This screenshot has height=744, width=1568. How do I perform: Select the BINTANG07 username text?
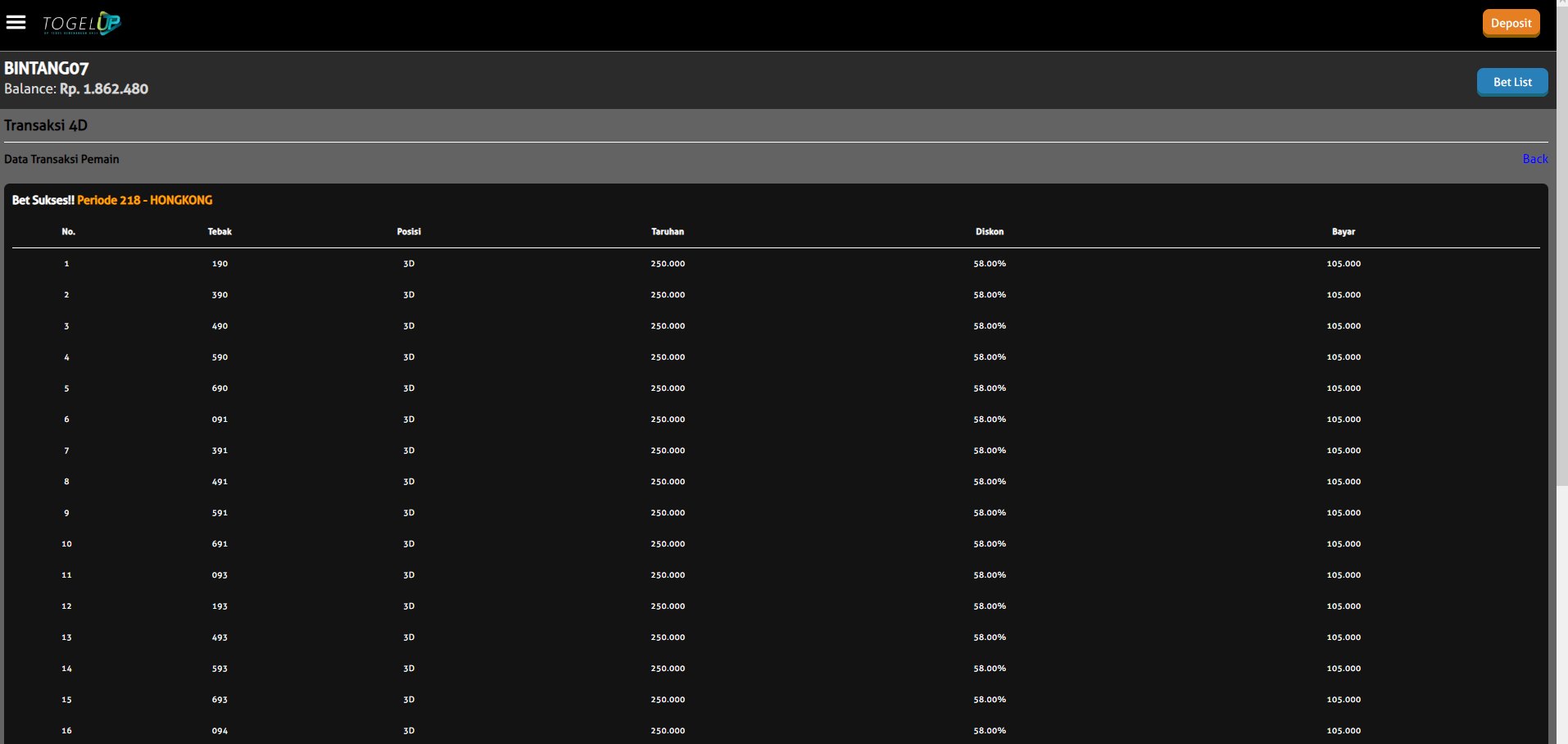click(x=47, y=69)
